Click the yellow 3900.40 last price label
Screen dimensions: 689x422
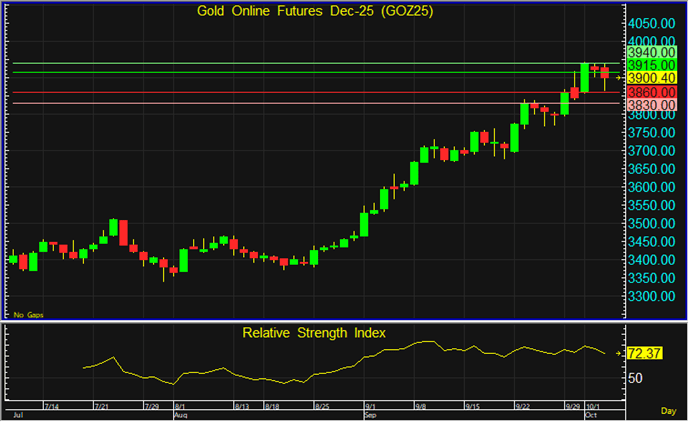tap(653, 78)
